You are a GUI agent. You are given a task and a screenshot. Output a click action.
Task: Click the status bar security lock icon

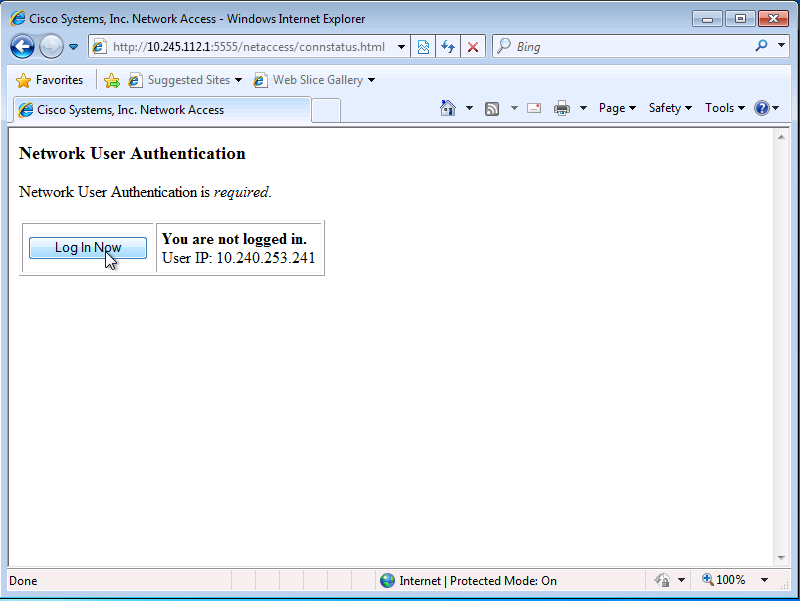(x=662, y=580)
